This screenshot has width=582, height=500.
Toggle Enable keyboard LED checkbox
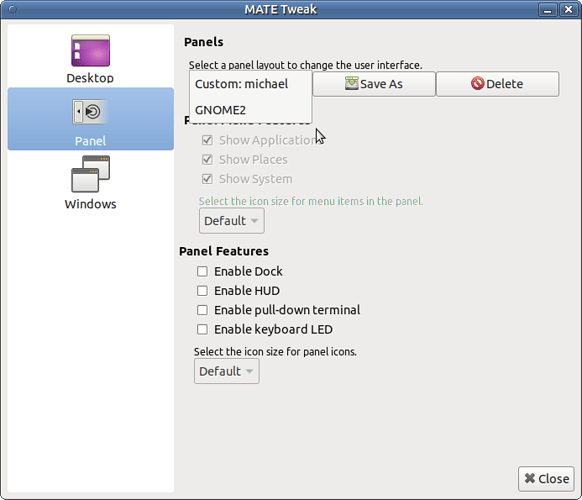202,329
